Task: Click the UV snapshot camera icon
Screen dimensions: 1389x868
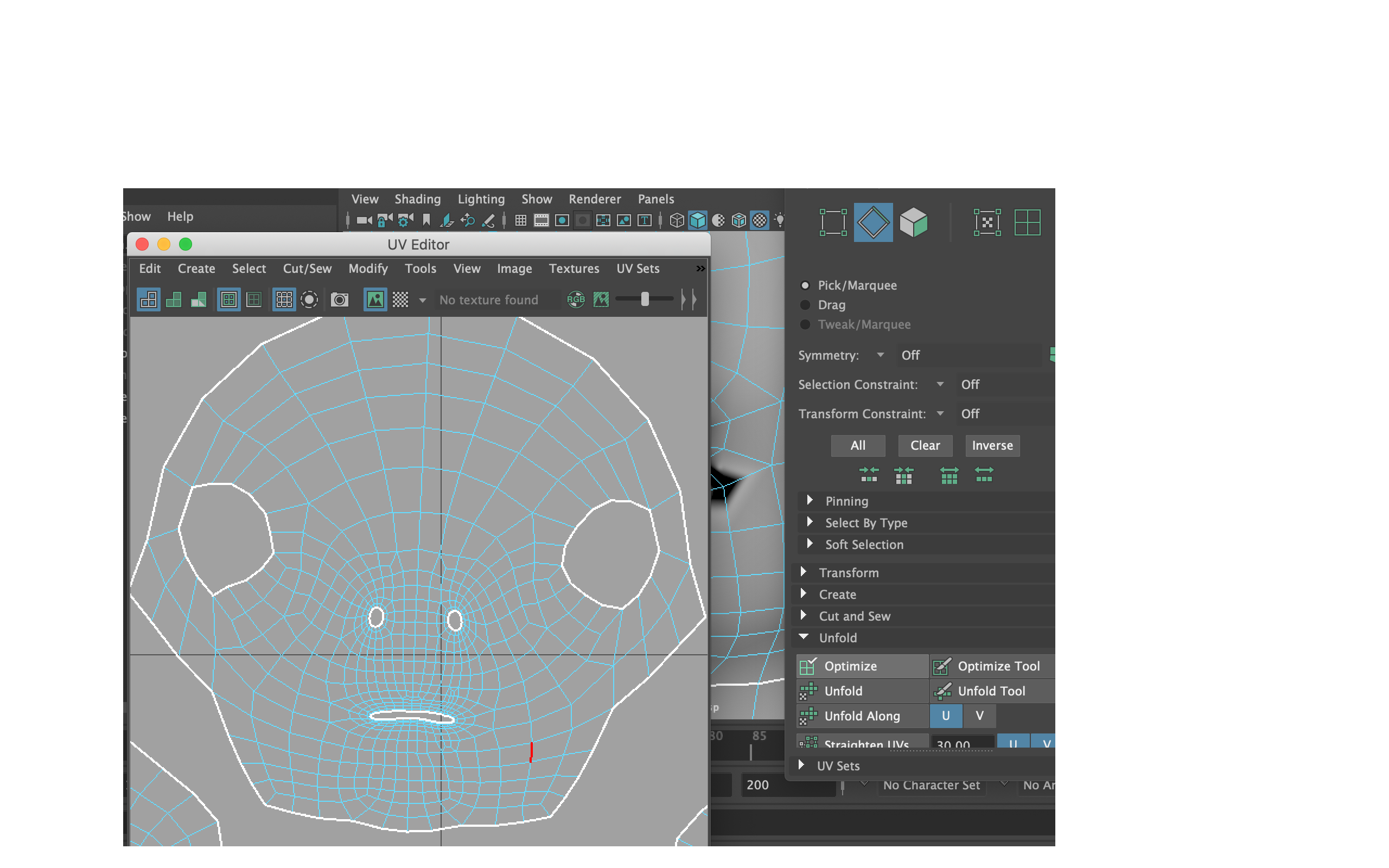Action: pyautogui.click(x=340, y=299)
